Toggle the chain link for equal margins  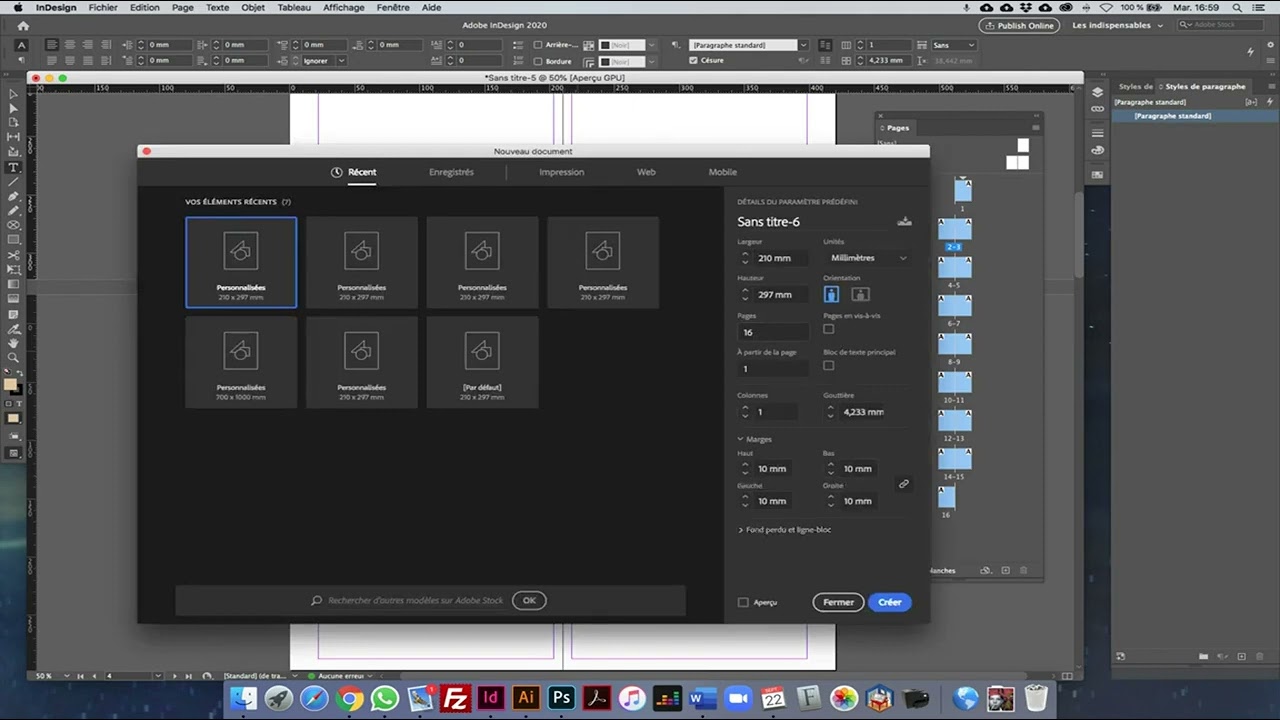click(904, 484)
